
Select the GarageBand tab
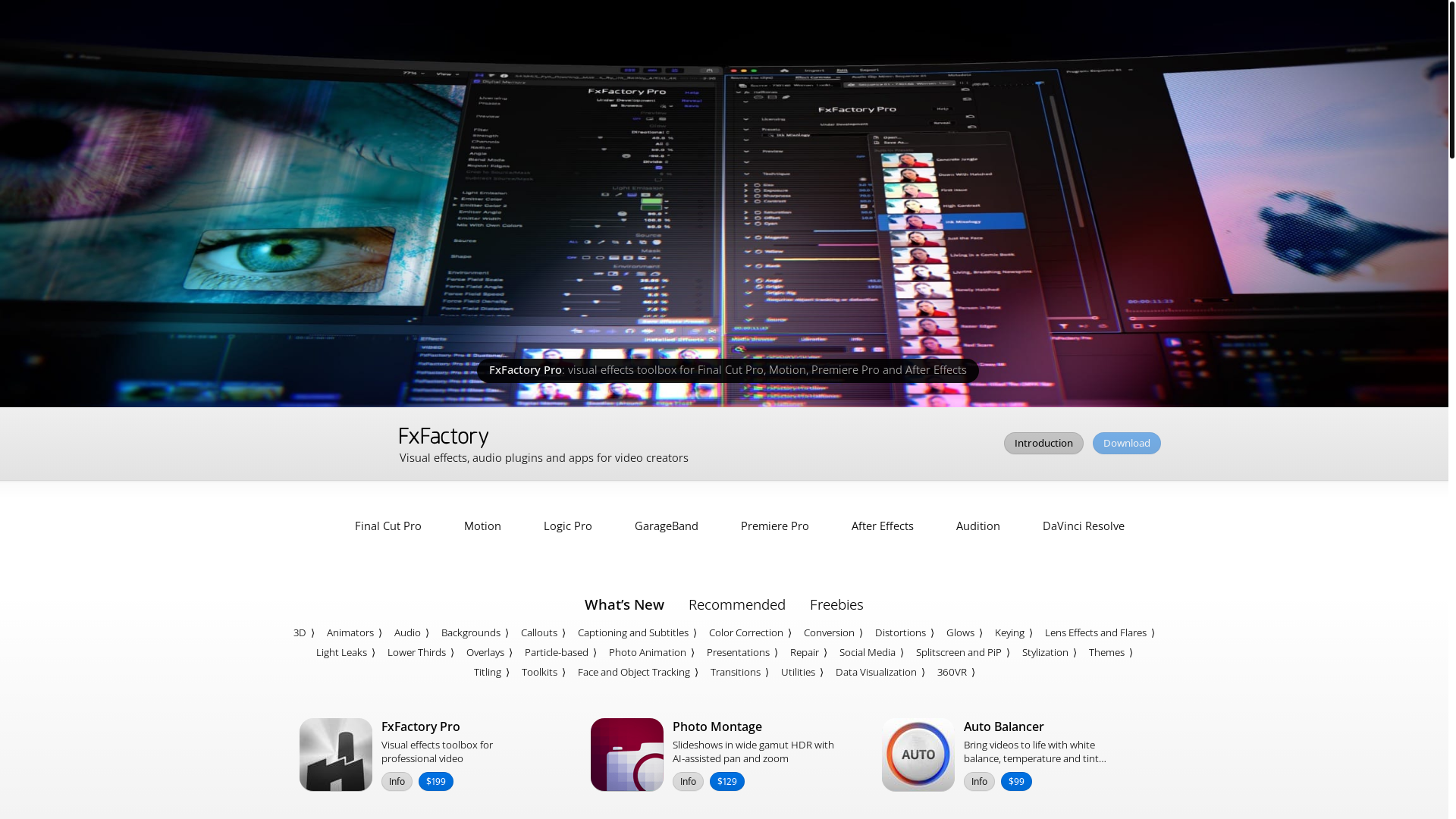[x=667, y=526]
